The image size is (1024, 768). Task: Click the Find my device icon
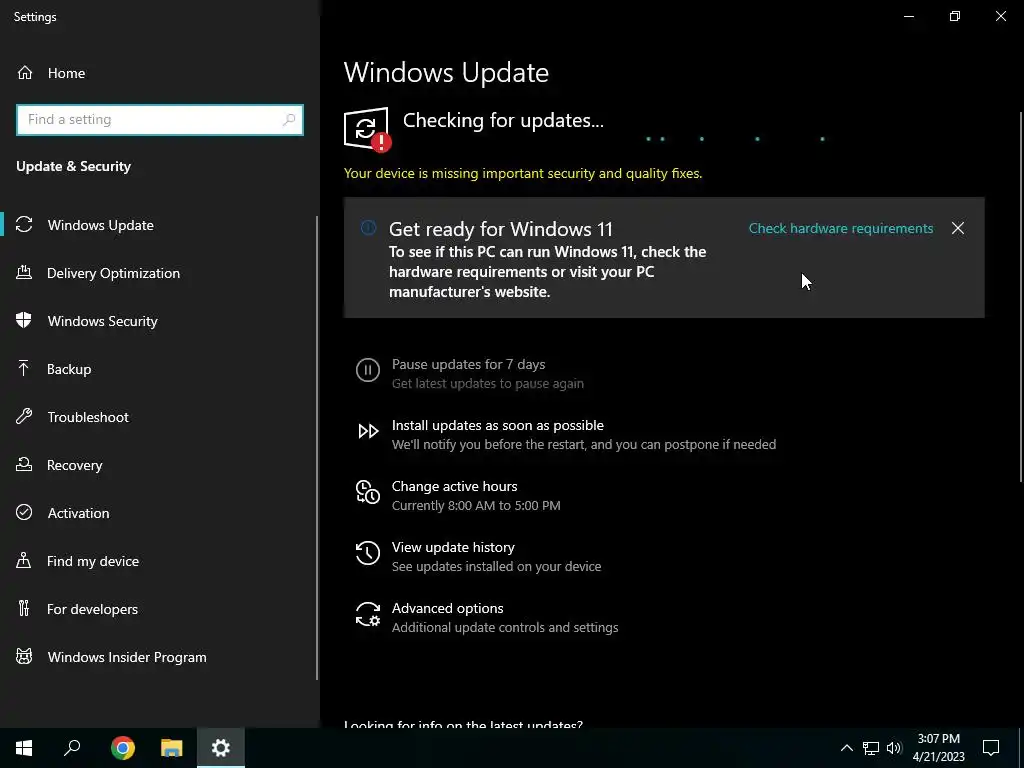(x=24, y=560)
